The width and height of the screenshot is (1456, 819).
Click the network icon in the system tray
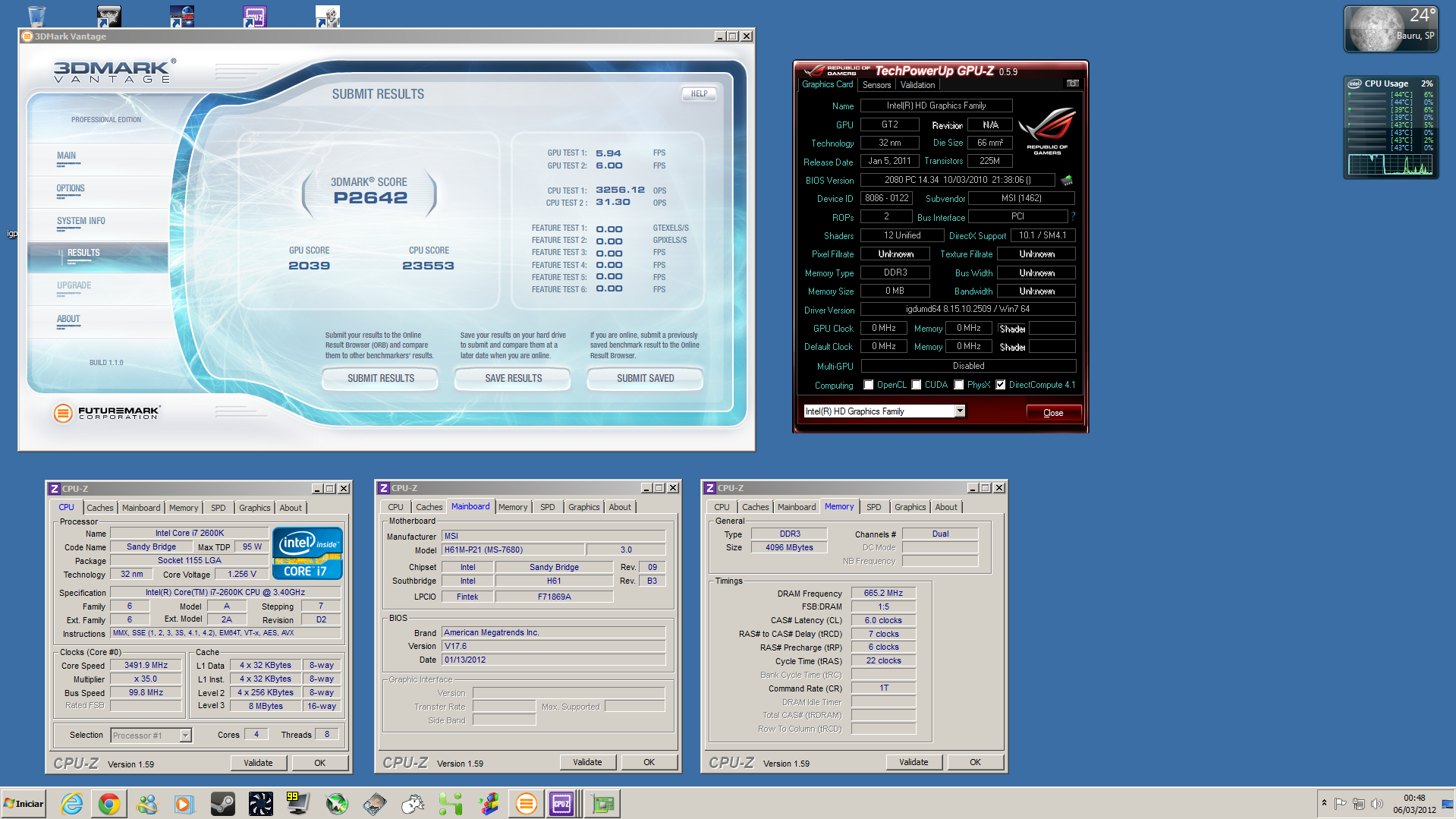click(x=1359, y=804)
